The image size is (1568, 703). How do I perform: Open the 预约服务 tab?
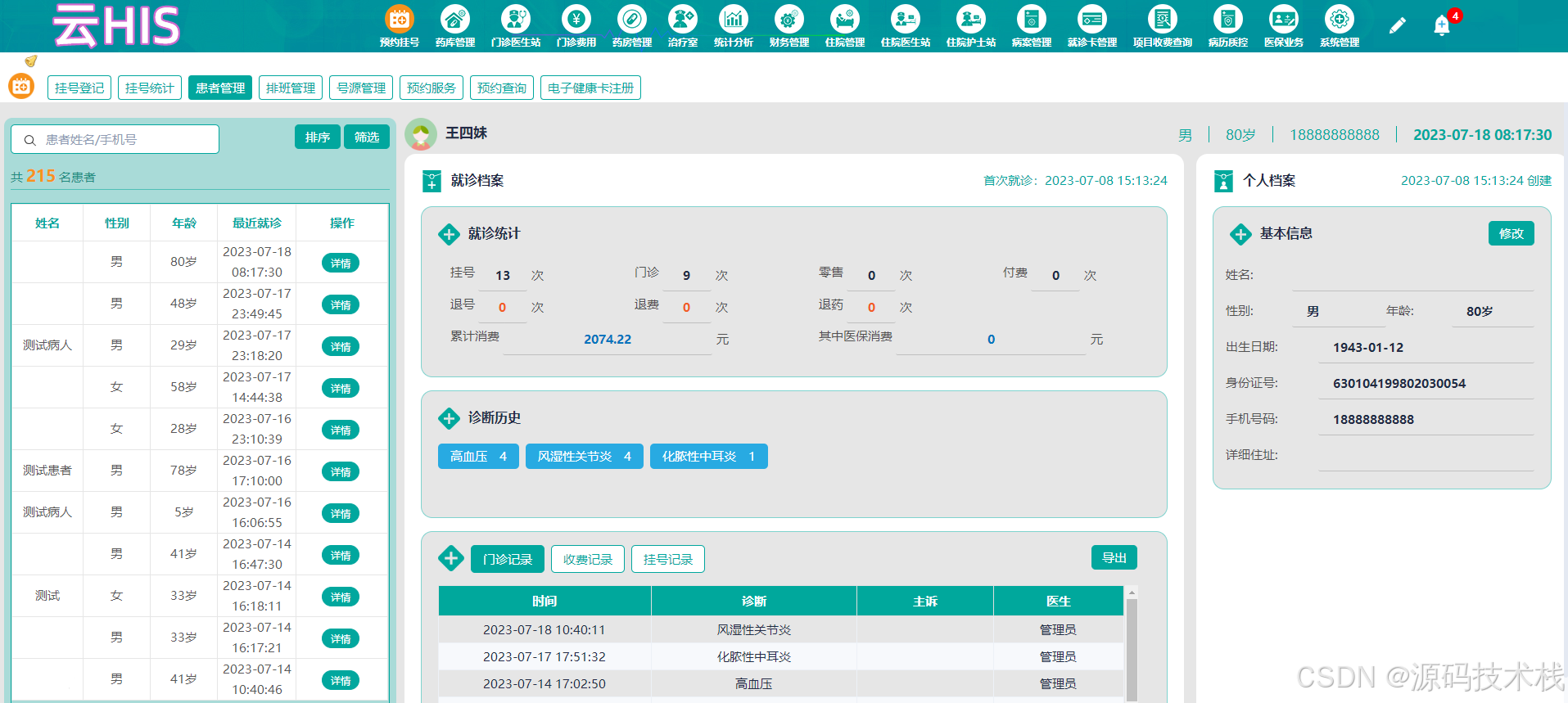[432, 88]
